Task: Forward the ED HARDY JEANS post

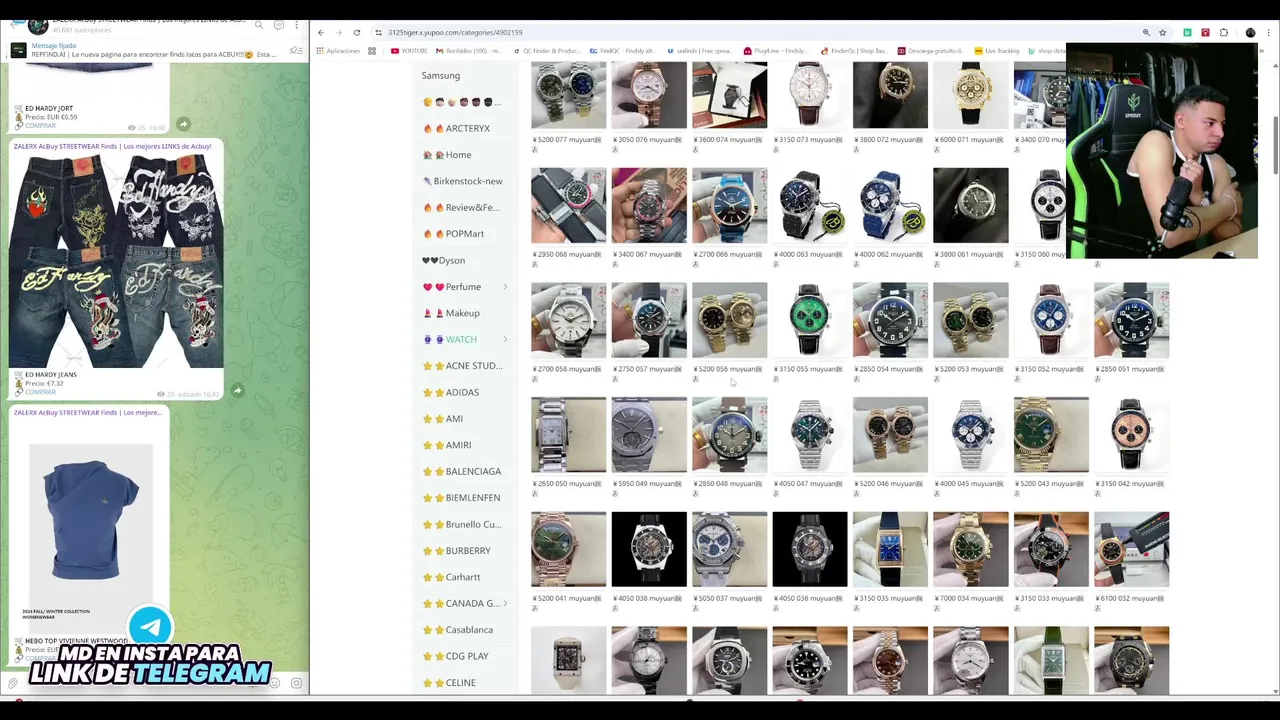Action: [237, 391]
